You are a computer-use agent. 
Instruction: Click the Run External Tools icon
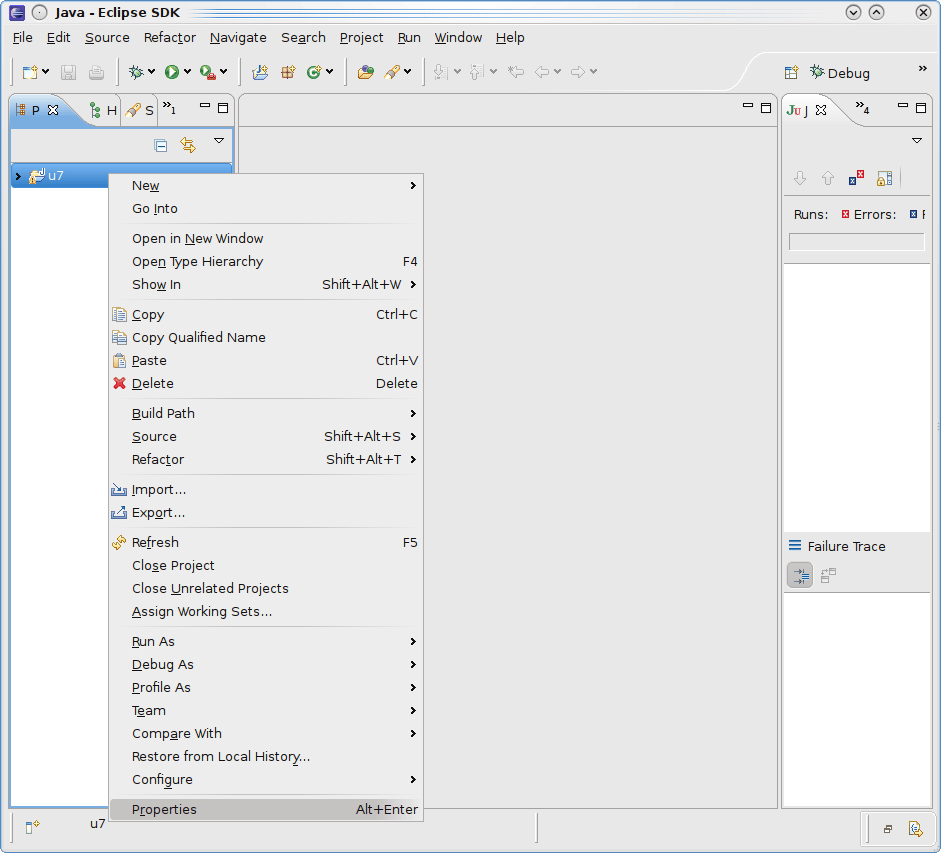click(x=208, y=72)
